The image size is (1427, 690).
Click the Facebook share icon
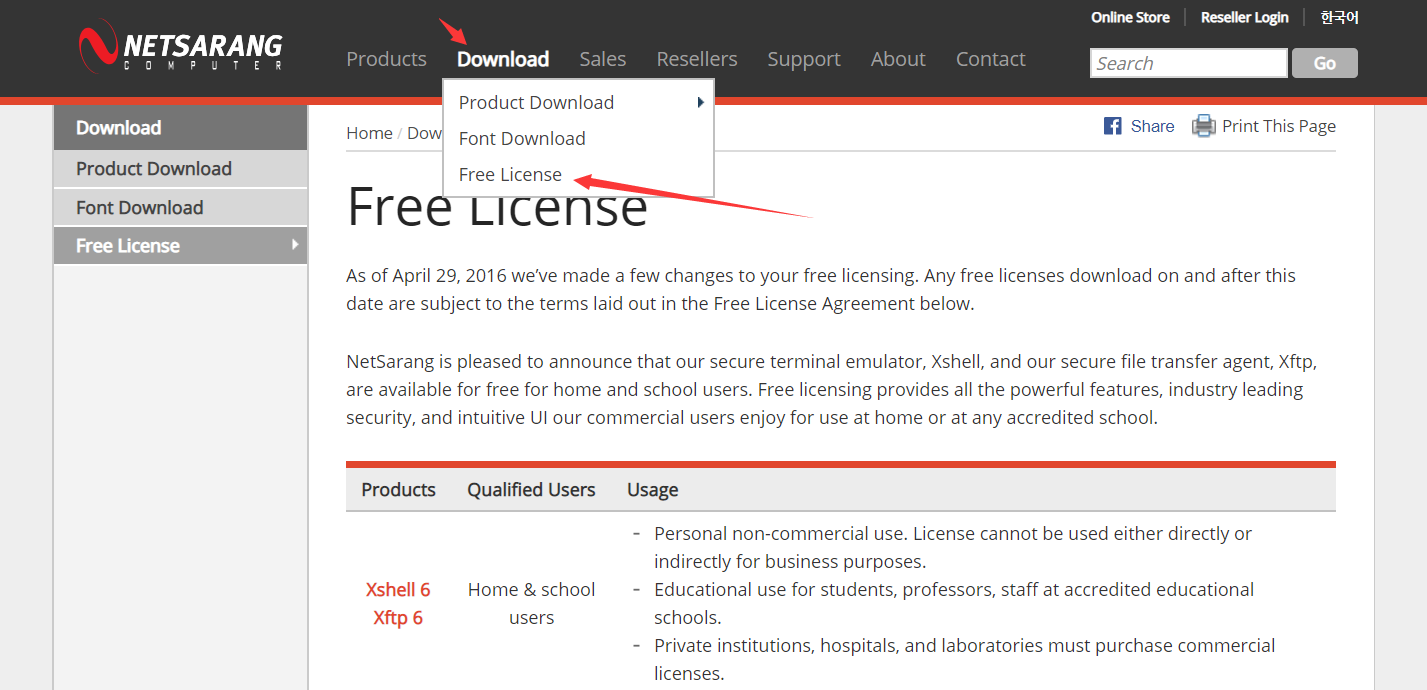tap(1112, 126)
